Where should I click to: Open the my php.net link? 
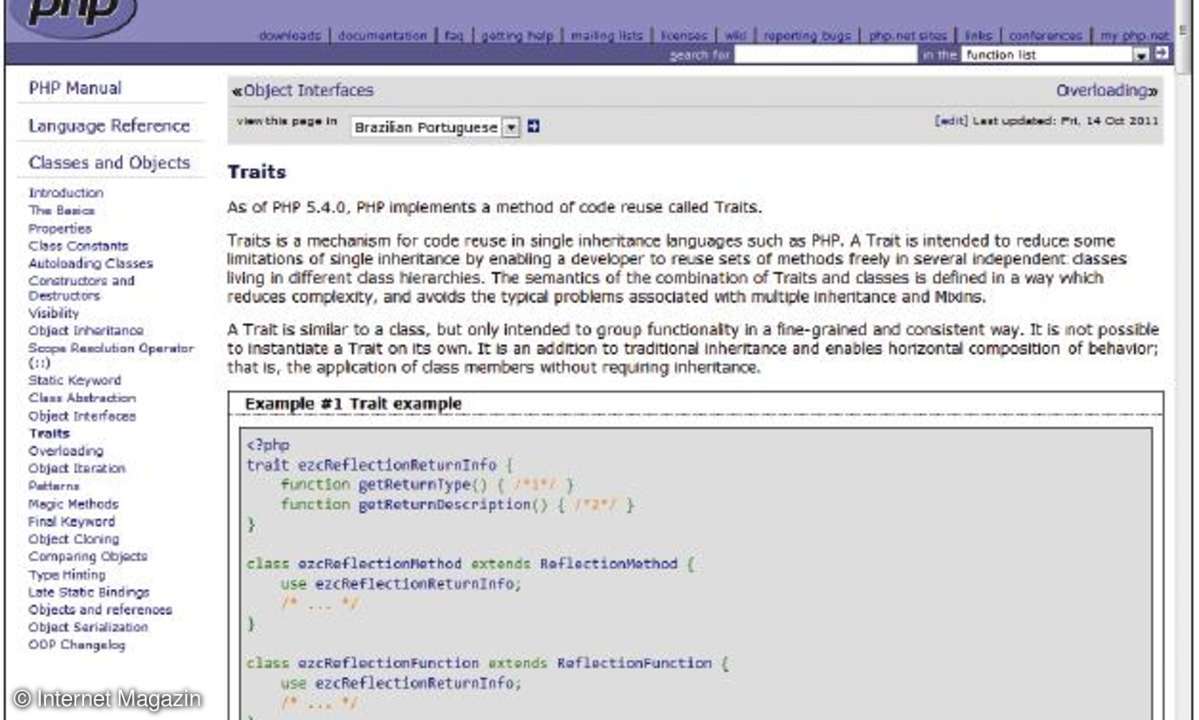(1135, 35)
